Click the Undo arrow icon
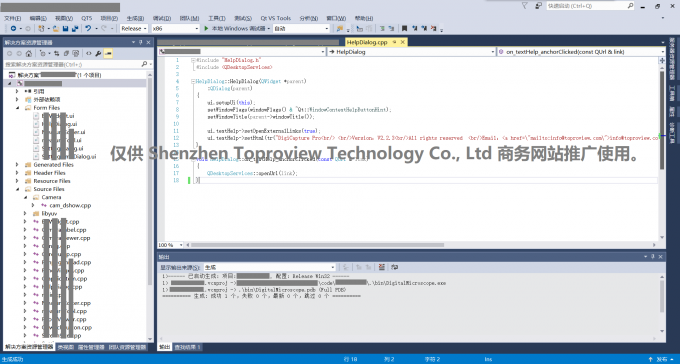The height and width of the screenshot is (364, 680). coord(88,28)
